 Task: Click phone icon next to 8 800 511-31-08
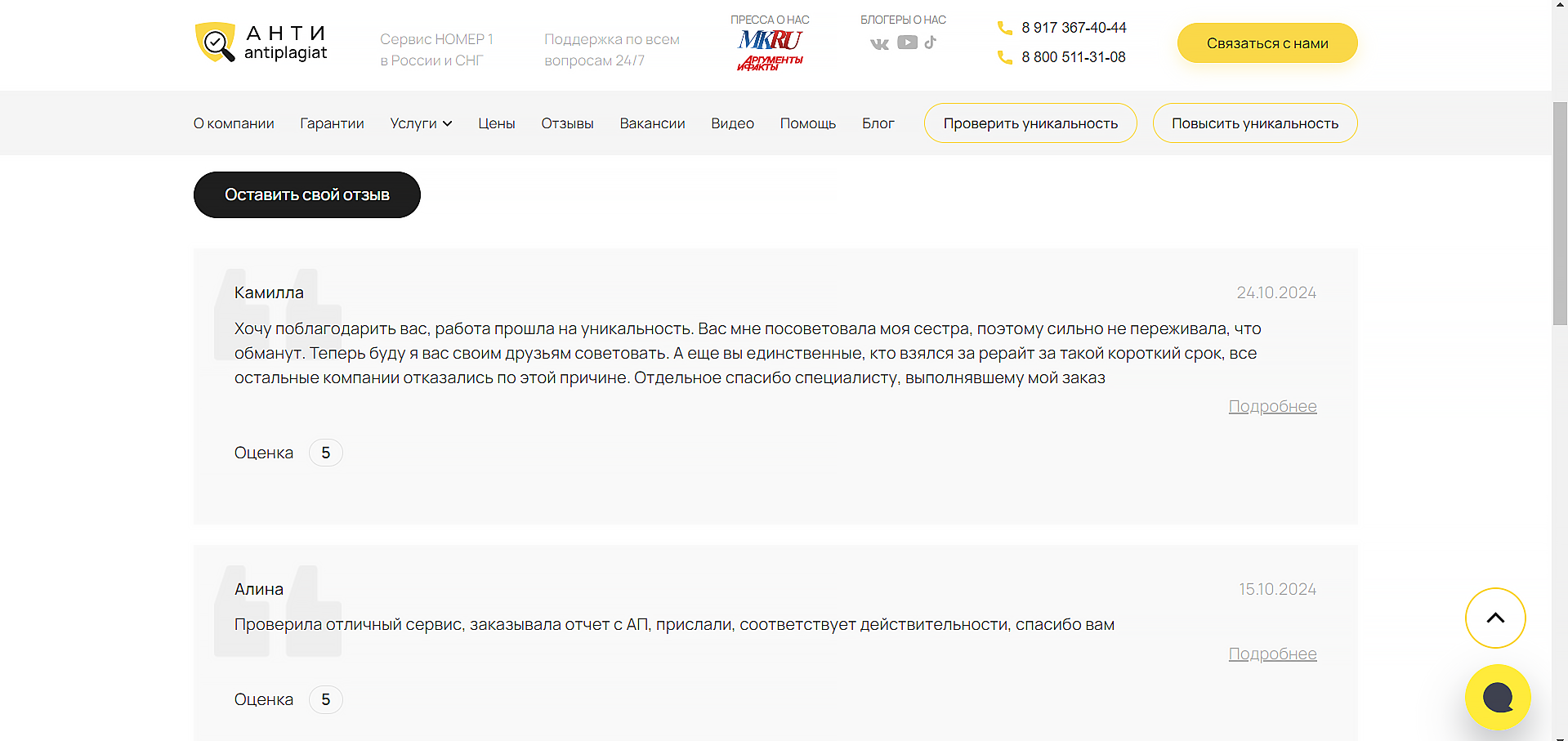1005,57
